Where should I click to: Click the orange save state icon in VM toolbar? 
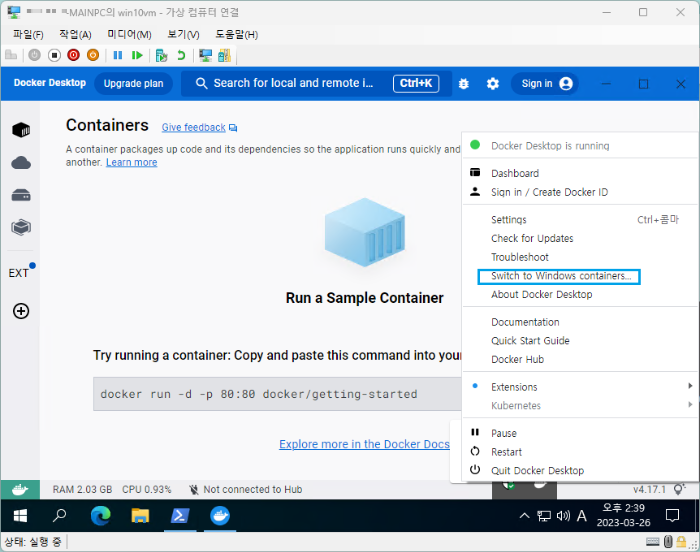click(93, 55)
